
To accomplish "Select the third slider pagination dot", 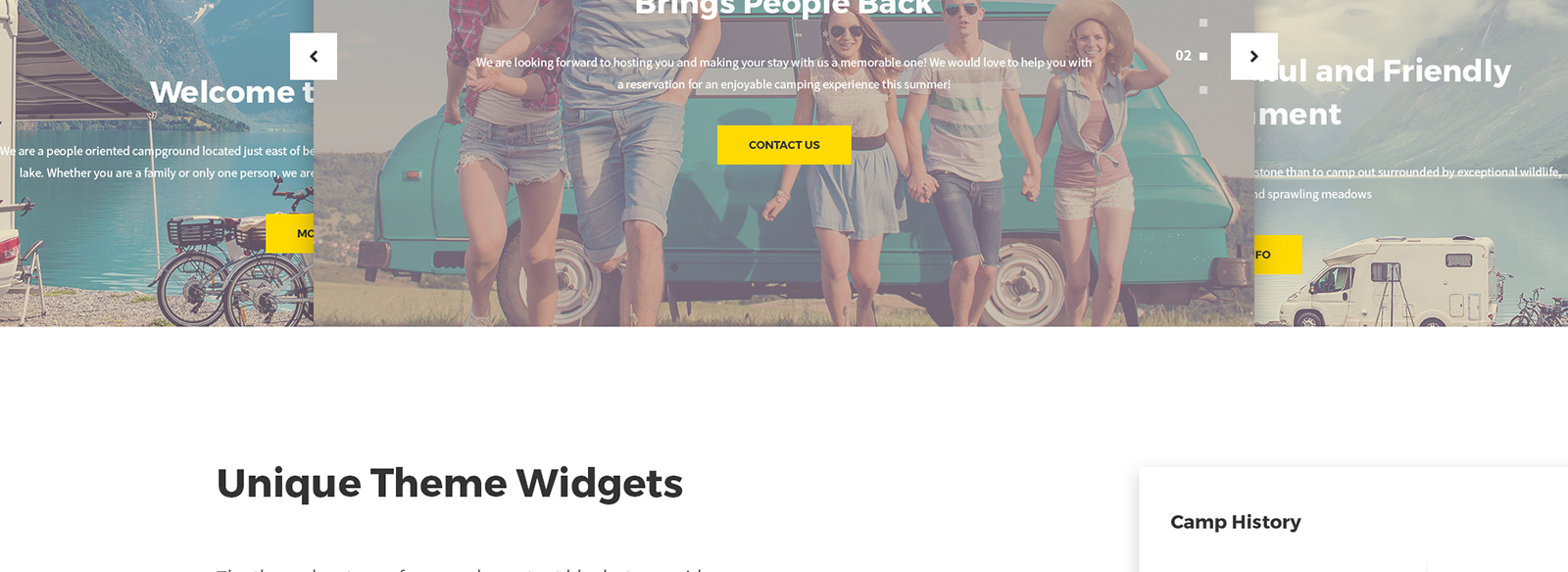I will click(x=1203, y=90).
